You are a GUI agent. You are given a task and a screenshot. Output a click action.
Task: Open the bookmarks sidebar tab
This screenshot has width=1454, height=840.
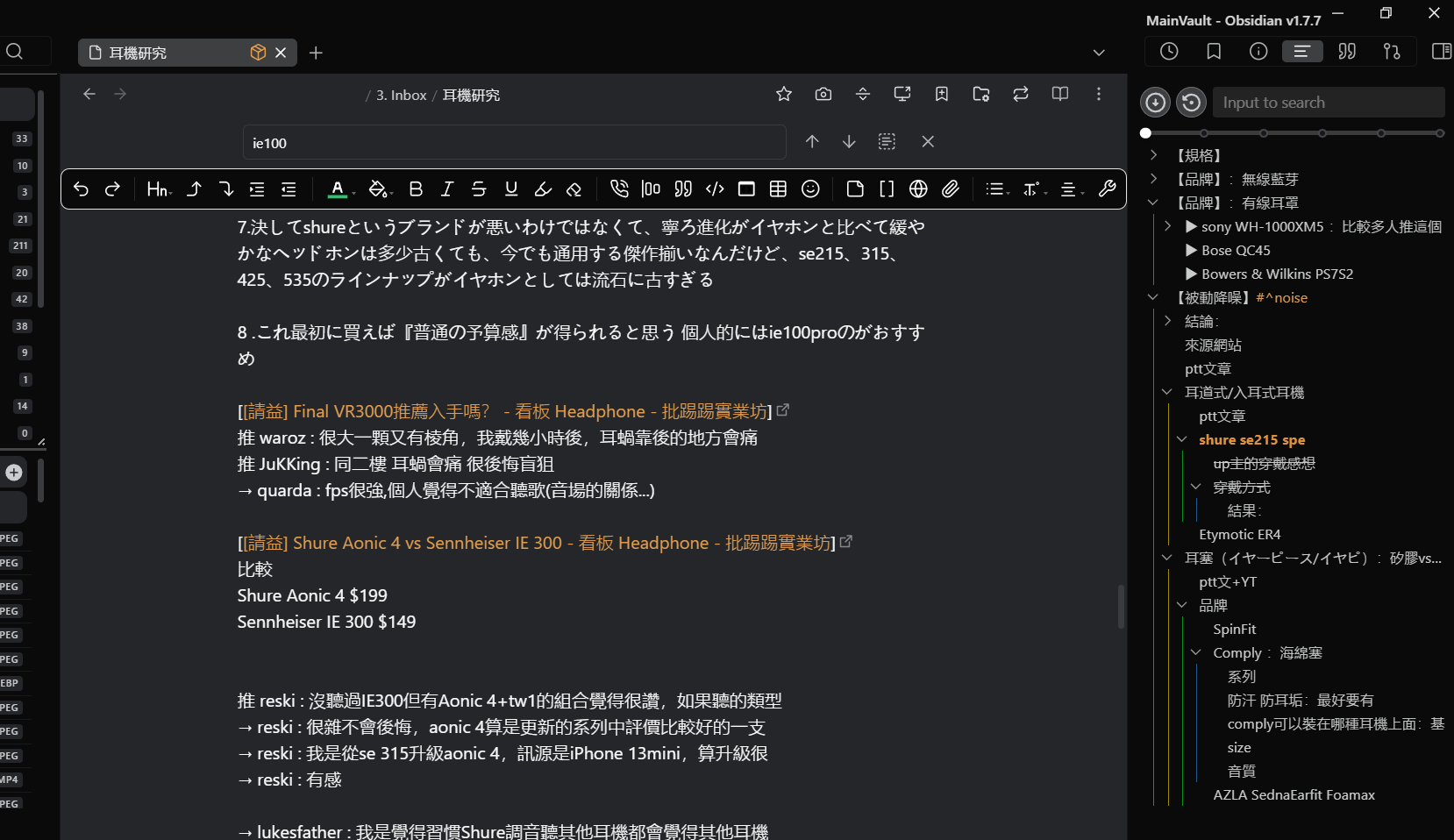(1214, 52)
